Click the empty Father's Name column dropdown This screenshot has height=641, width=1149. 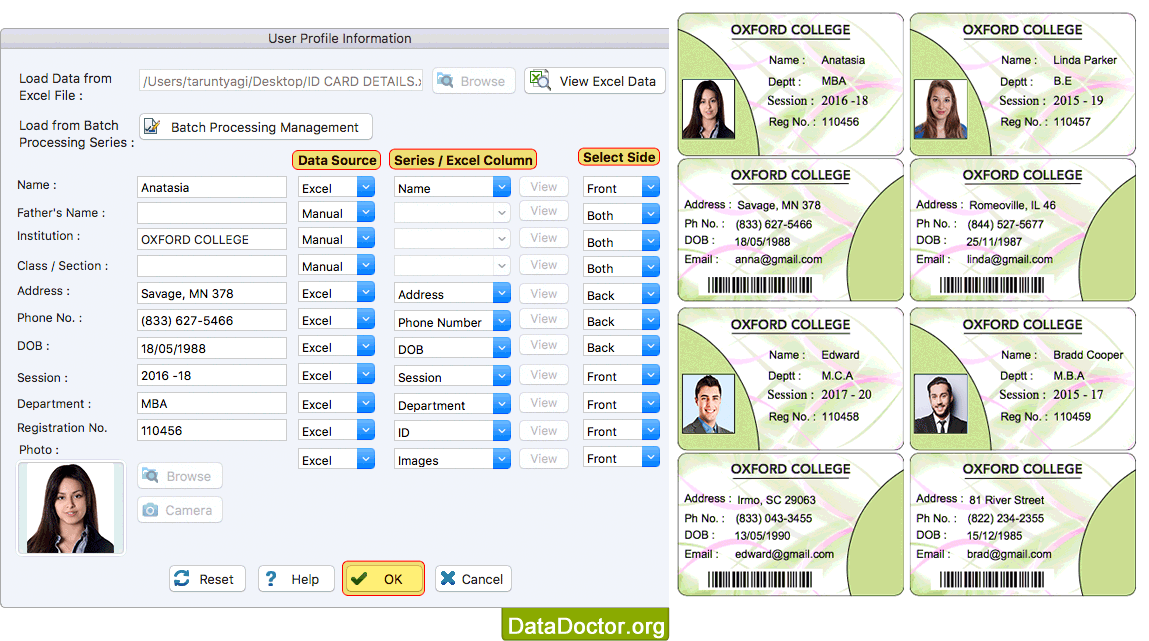click(x=452, y=213)
